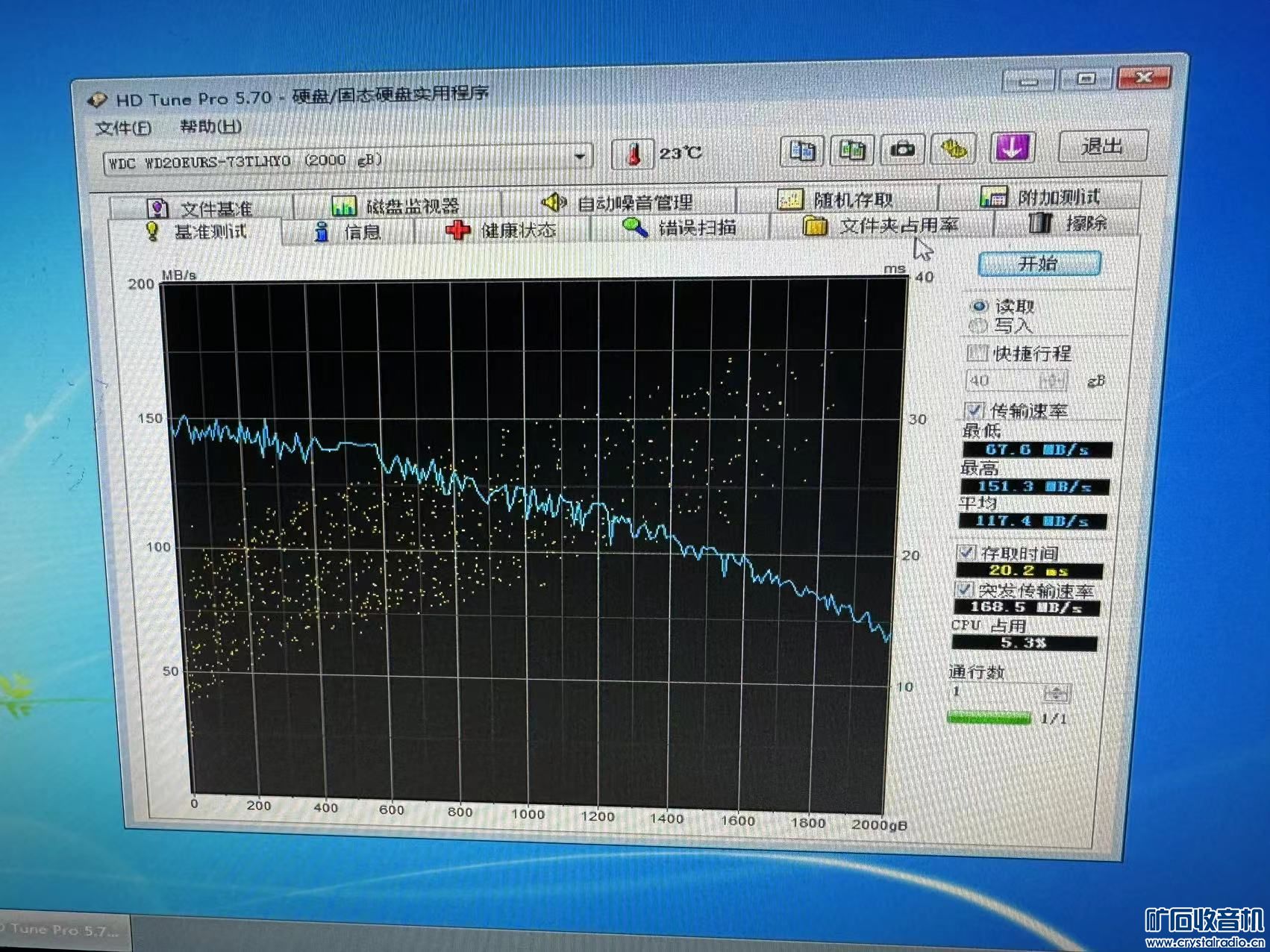
Task: Switch to the 自动噪音管理 tab
Action: click(619, 201)
